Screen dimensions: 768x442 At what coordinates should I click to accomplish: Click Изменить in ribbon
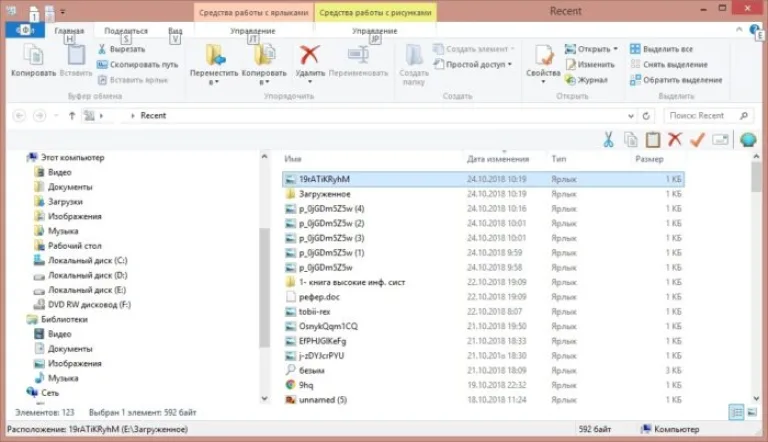tap(590, 64)
